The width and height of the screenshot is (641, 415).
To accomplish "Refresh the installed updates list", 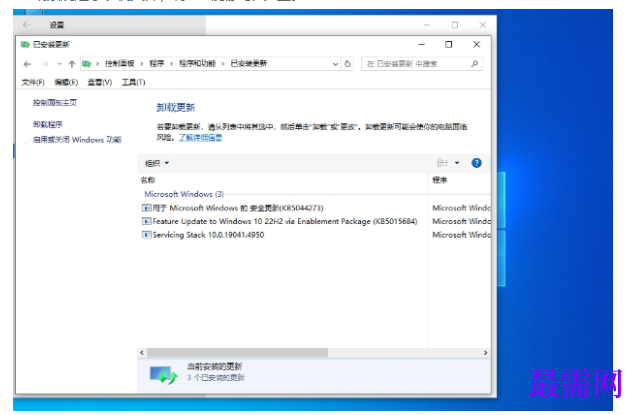I will (x=347, y=64).
